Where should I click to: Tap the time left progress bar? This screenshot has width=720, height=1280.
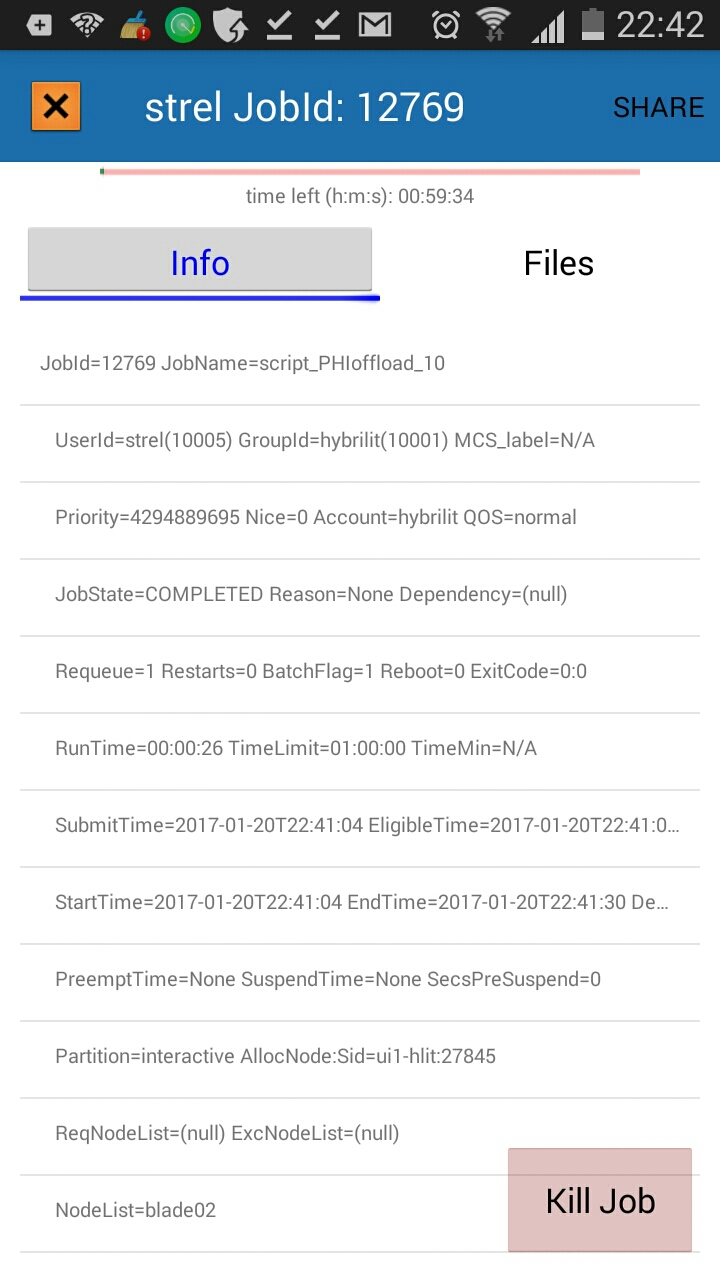370,172
